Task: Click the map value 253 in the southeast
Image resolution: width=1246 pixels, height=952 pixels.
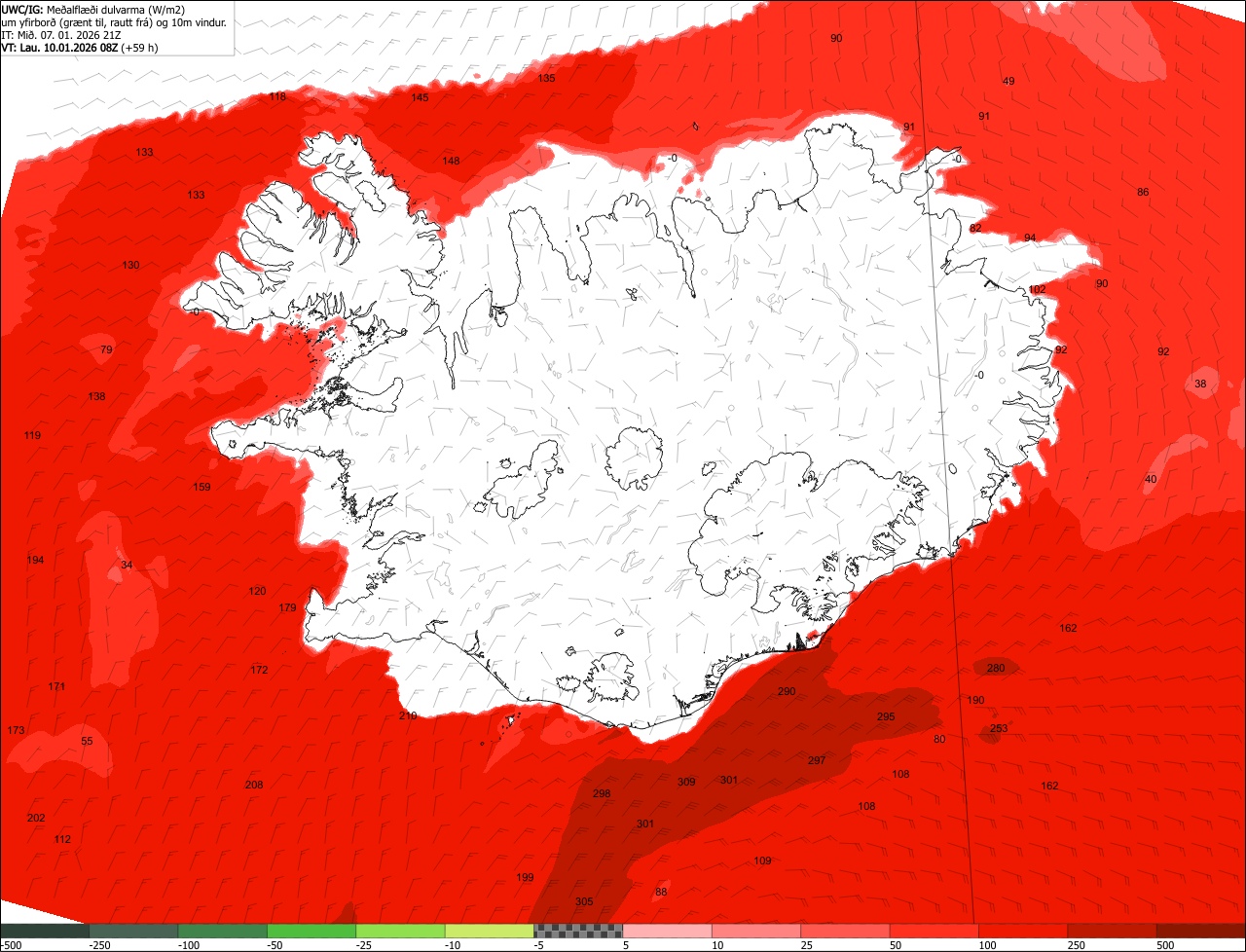Action: (999, 728)
